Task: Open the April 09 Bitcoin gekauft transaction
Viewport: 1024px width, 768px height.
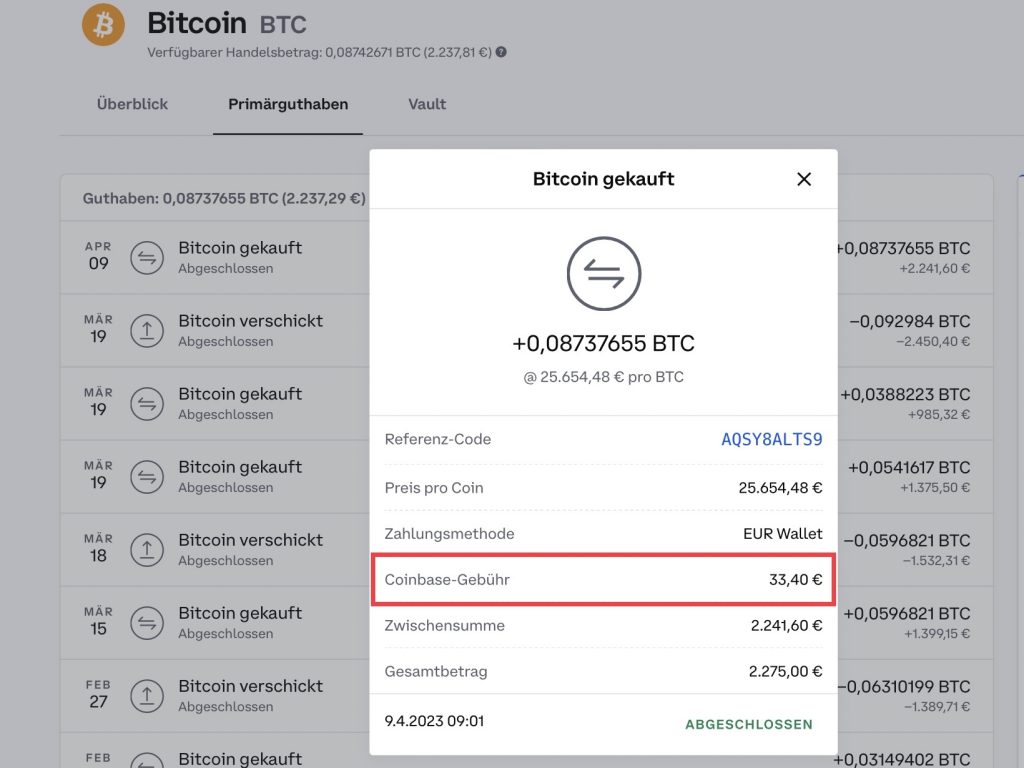Action: pos(216,257)
